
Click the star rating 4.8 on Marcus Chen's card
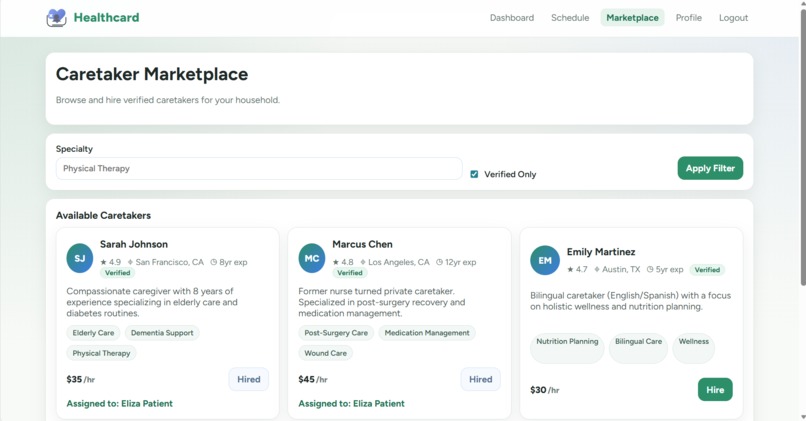coord(343,262)
